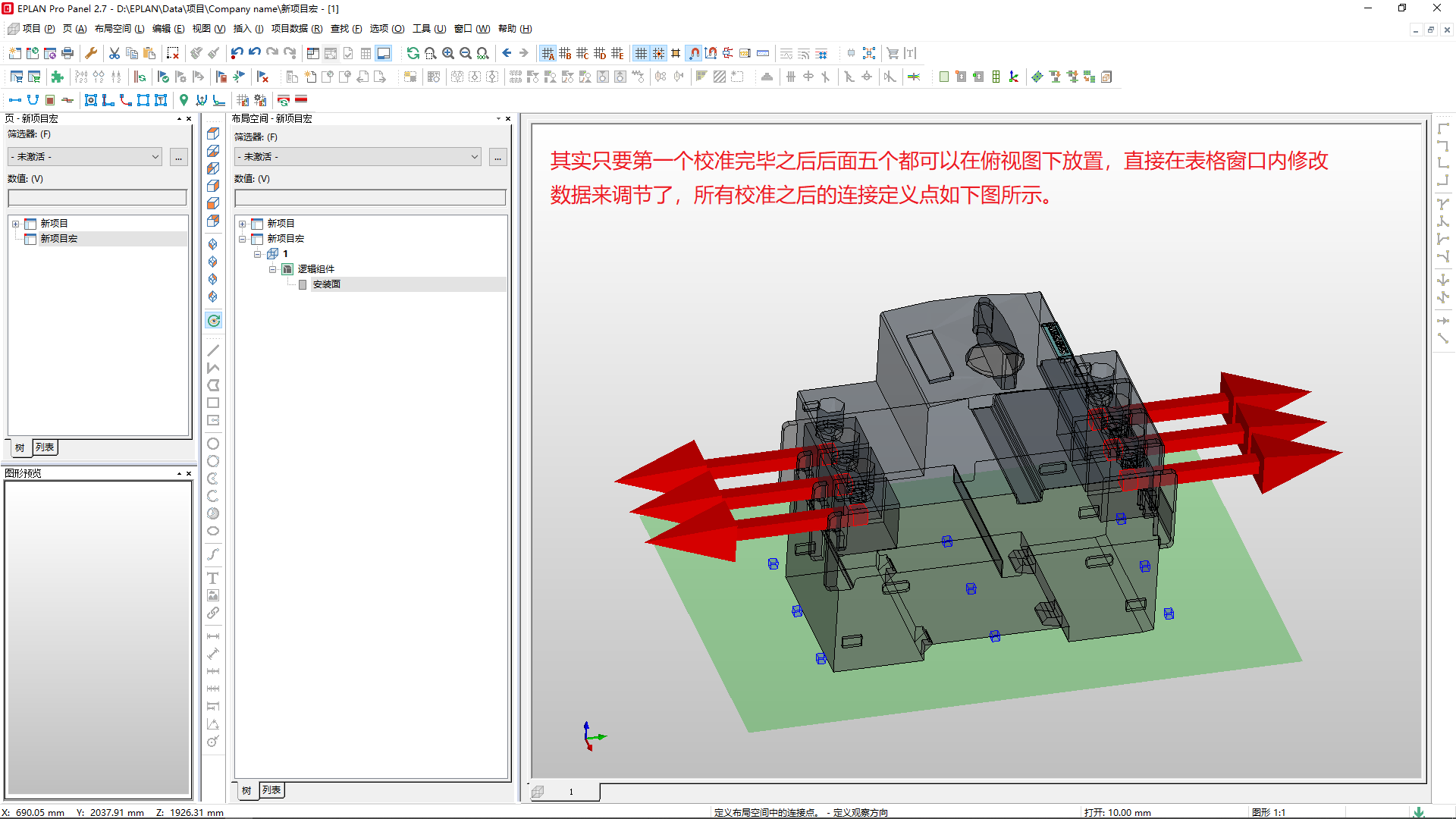This screenshot has width=1456, height=819.
Task: Click the ... button beside the filter dropdown
Action: click(x=178, y=157)
